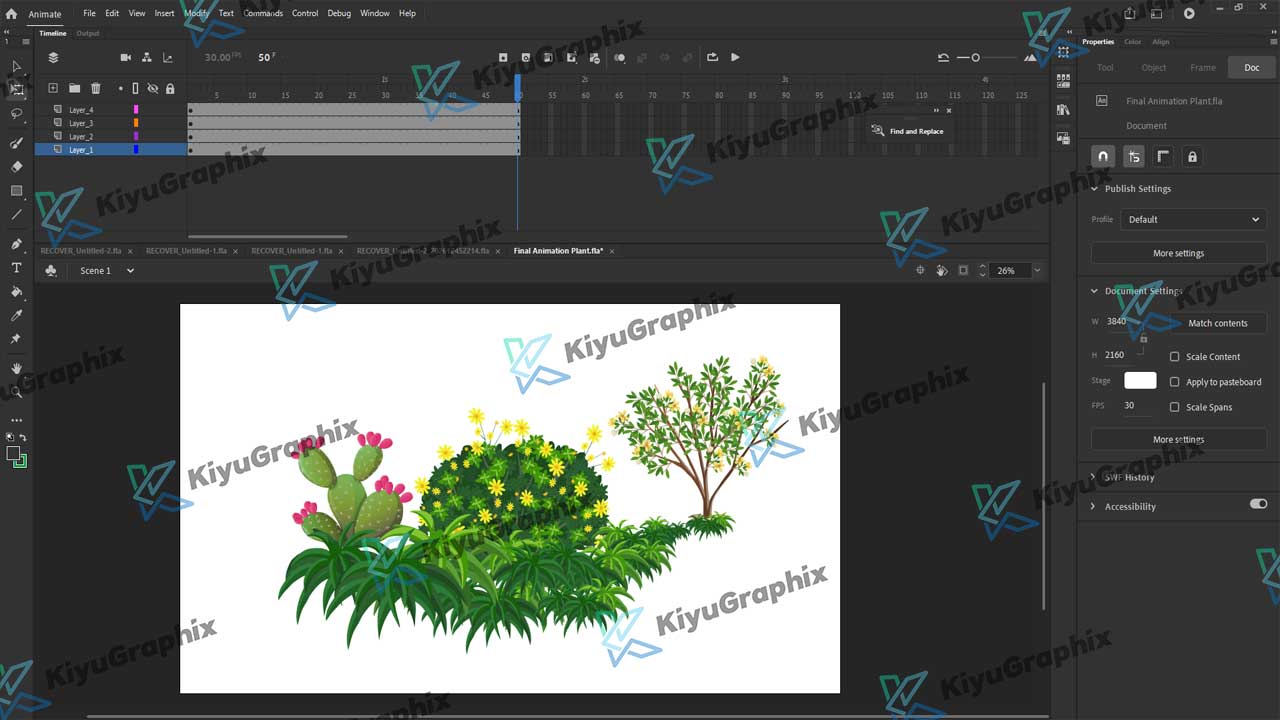Select the Rectangle tool

16,190
